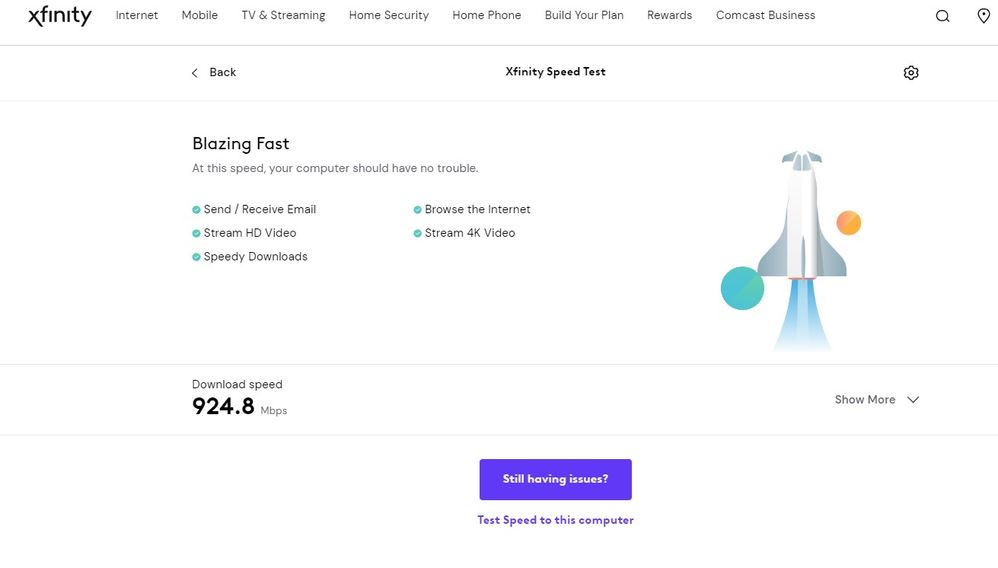998x568 pixels.
Task: Click Test Speed to this computer link
Action: point(556,520)
